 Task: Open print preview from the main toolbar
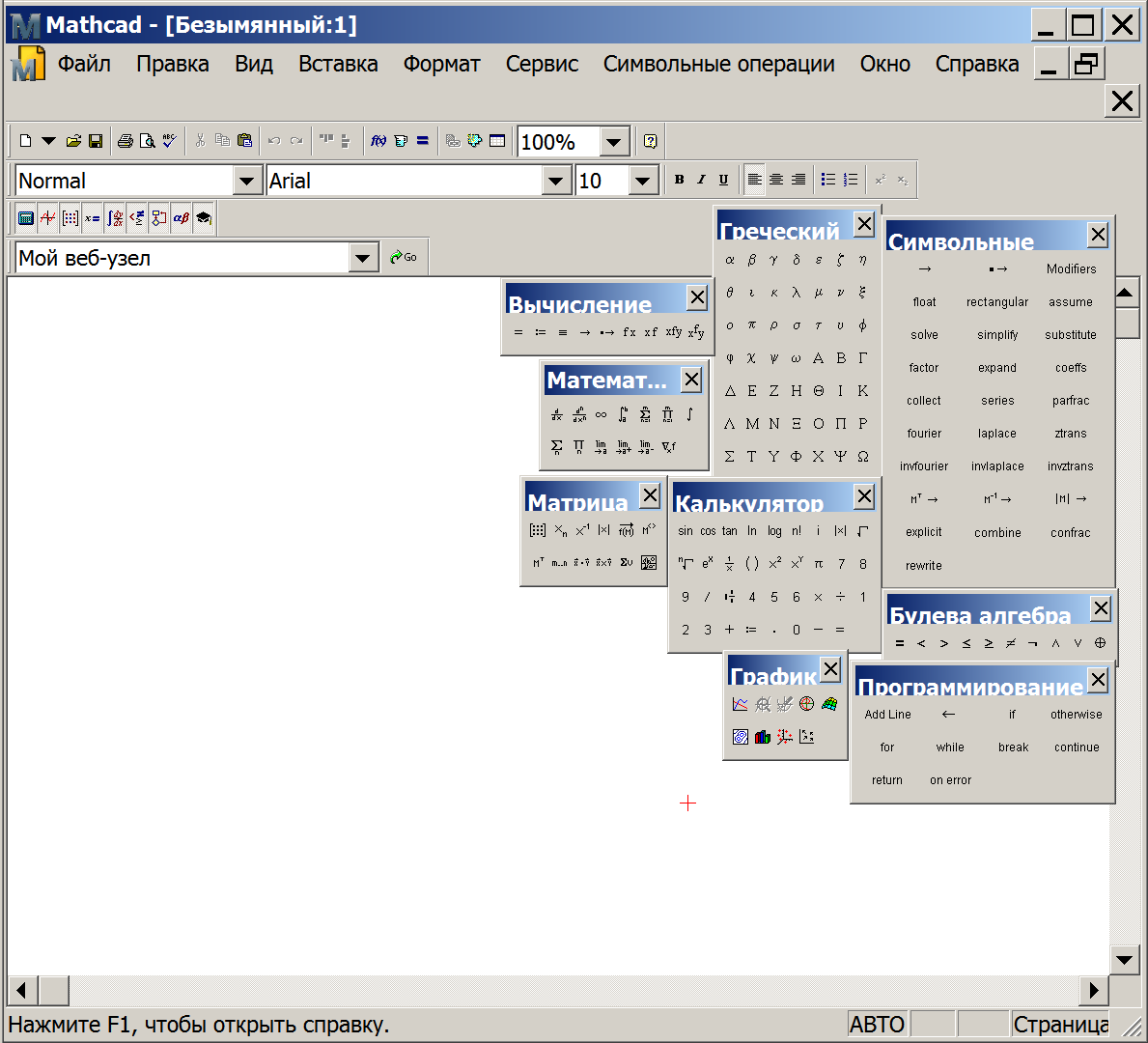[x=147, y=141]
